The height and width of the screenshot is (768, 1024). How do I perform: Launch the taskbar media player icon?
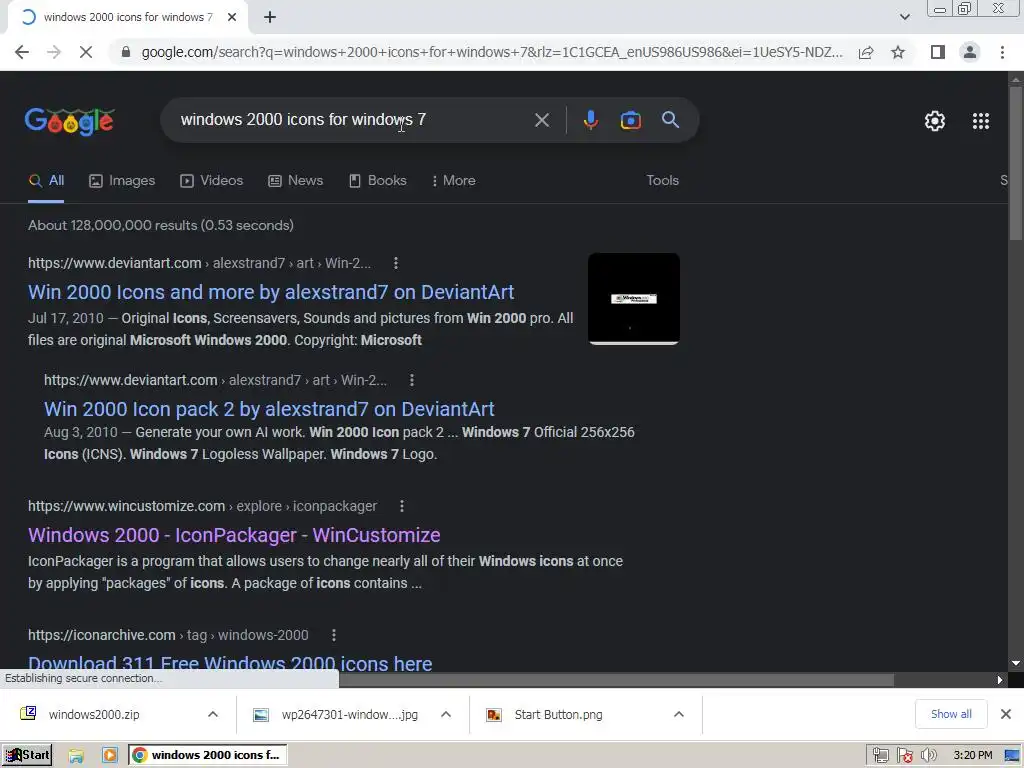(110, 756)
